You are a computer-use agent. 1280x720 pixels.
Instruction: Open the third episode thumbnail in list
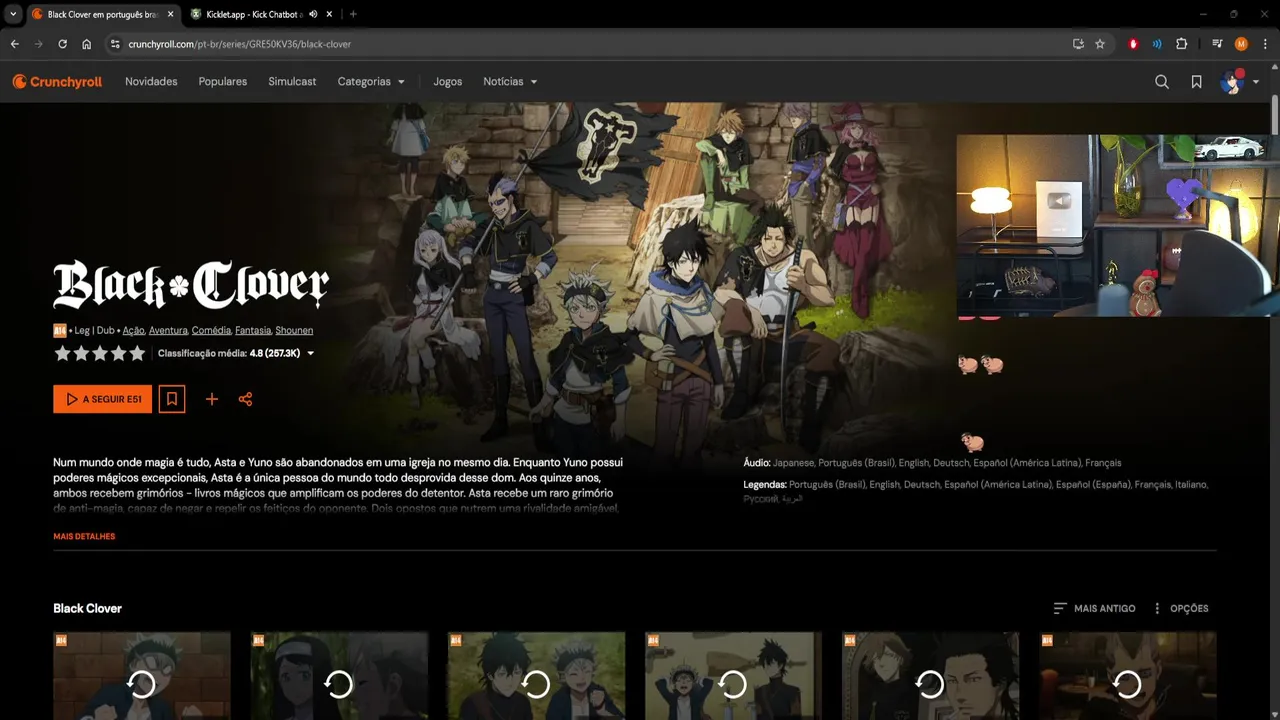(536, 676)
